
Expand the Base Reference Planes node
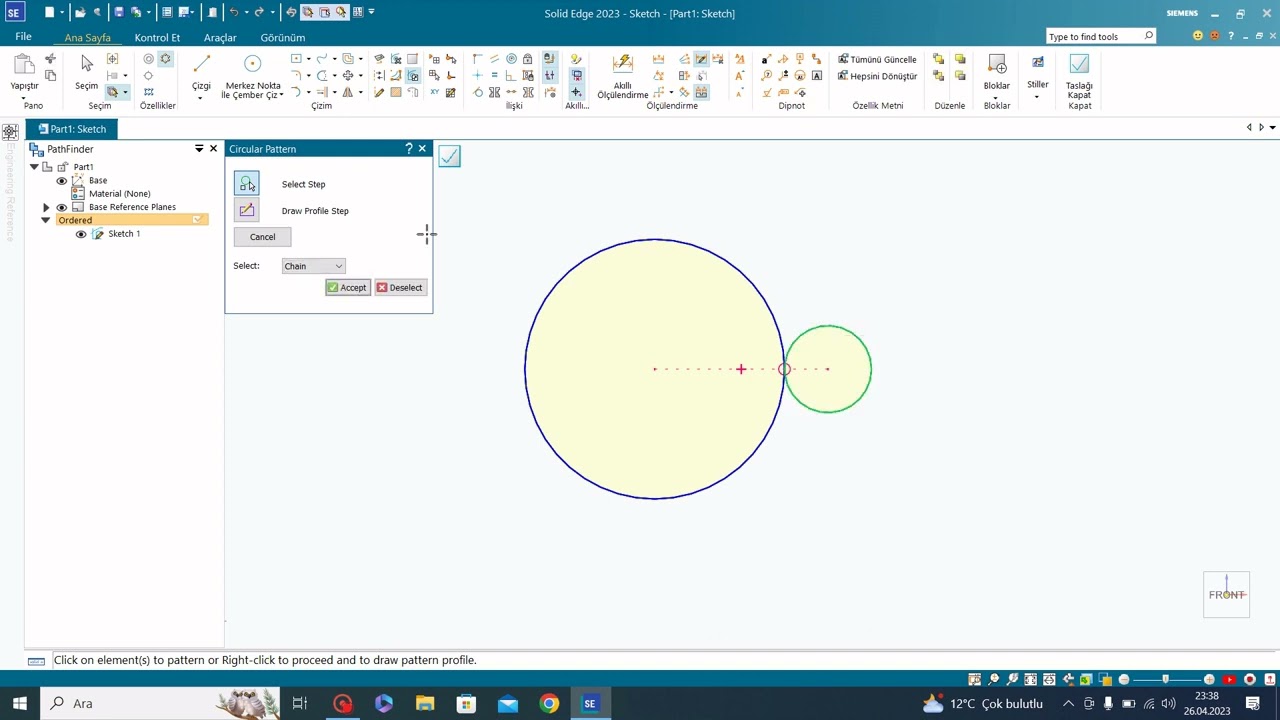pyautogui.click(x=45, y=207)
